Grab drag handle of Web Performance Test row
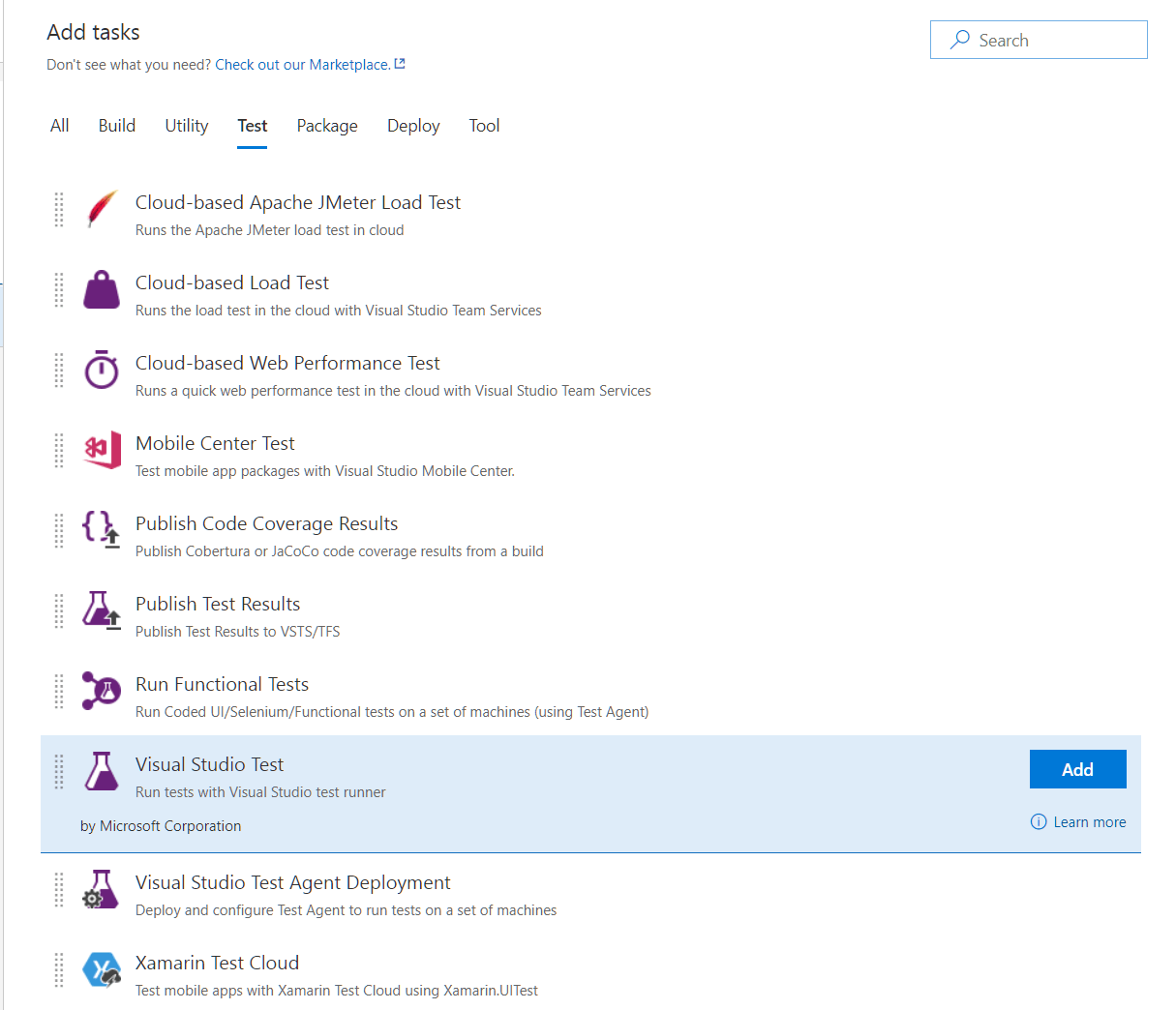Viewport: 1176px width, 1010px height. click(59, 370)
